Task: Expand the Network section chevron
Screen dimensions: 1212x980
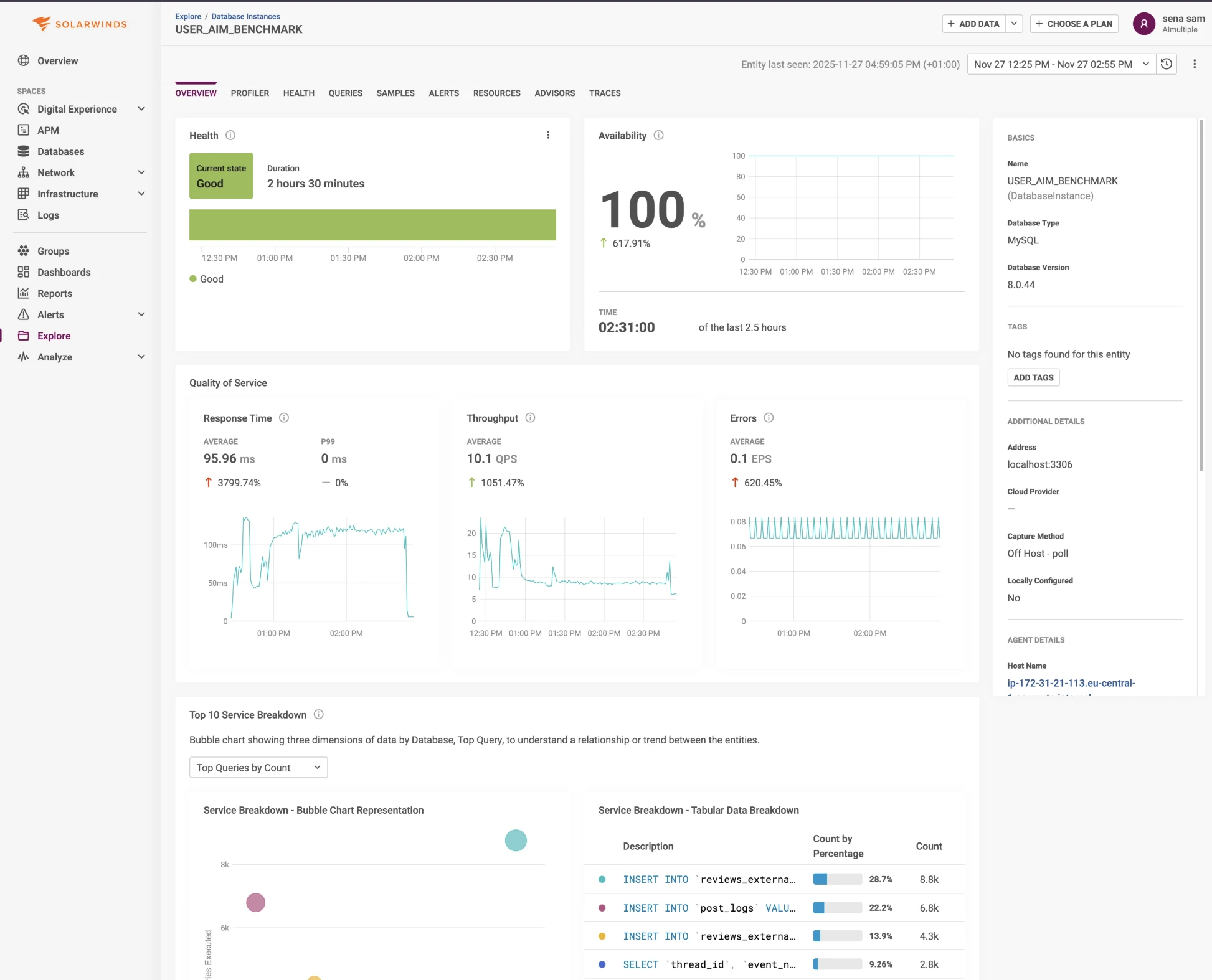Action: [141, 172]
